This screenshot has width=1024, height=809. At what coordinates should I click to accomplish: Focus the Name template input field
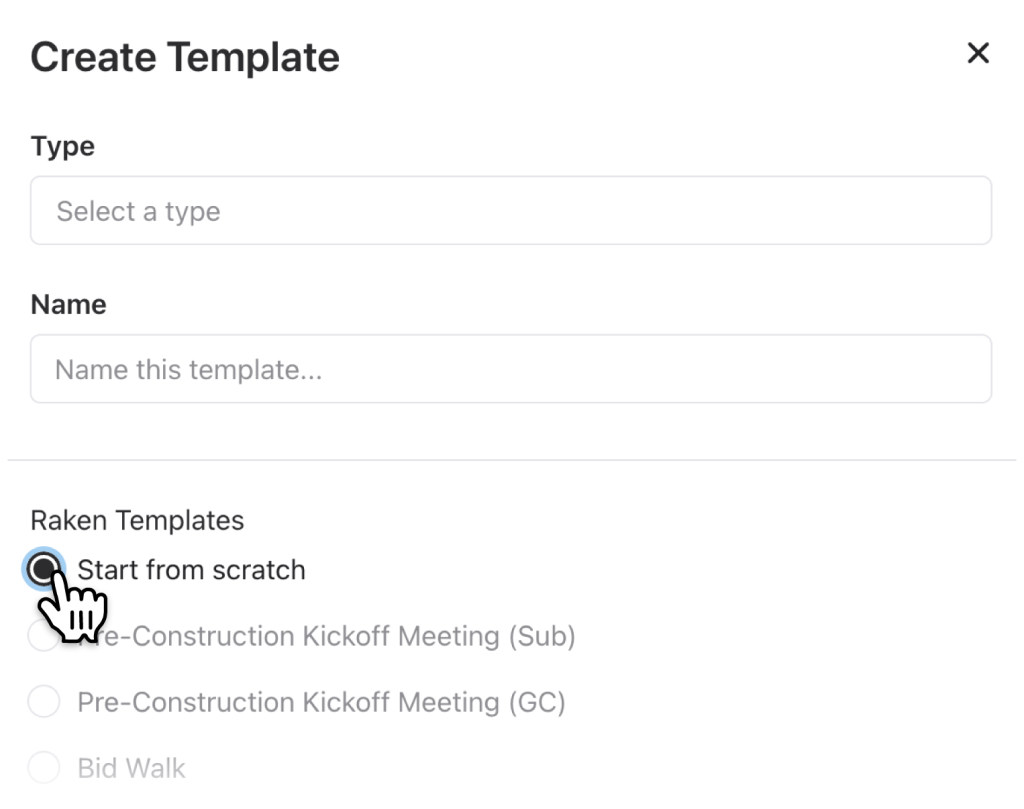510,369
